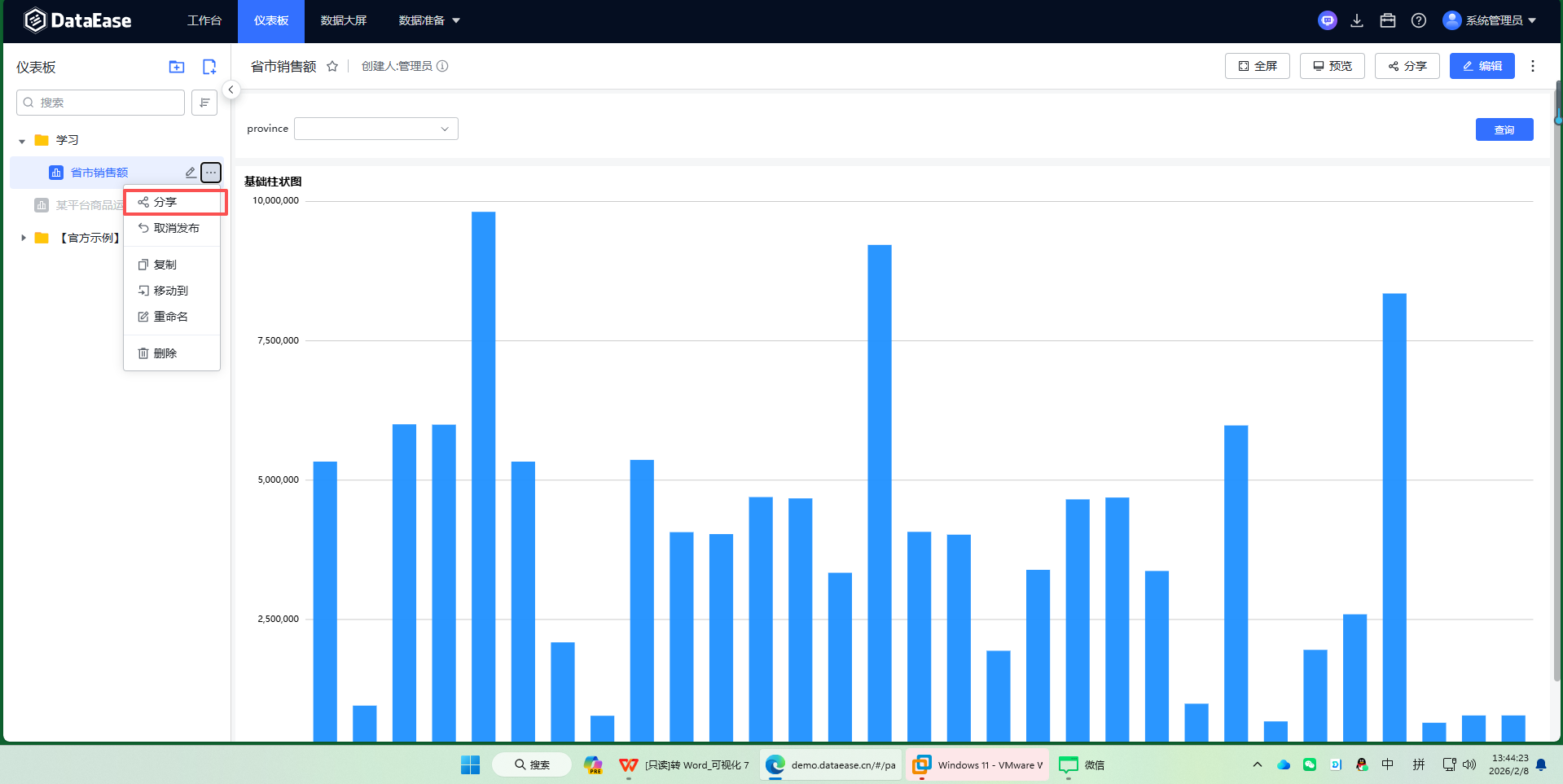Open the vertical three-dot menu in the dashboard header
This screenshot has height=784, width=1563.
tap(1533, 66)
